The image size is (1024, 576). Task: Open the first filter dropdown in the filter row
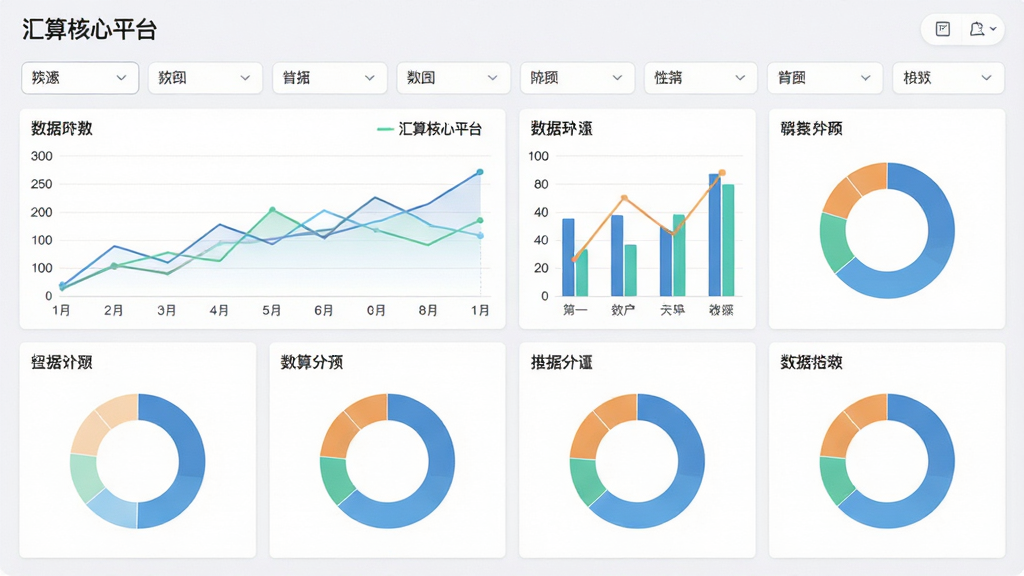80,78
